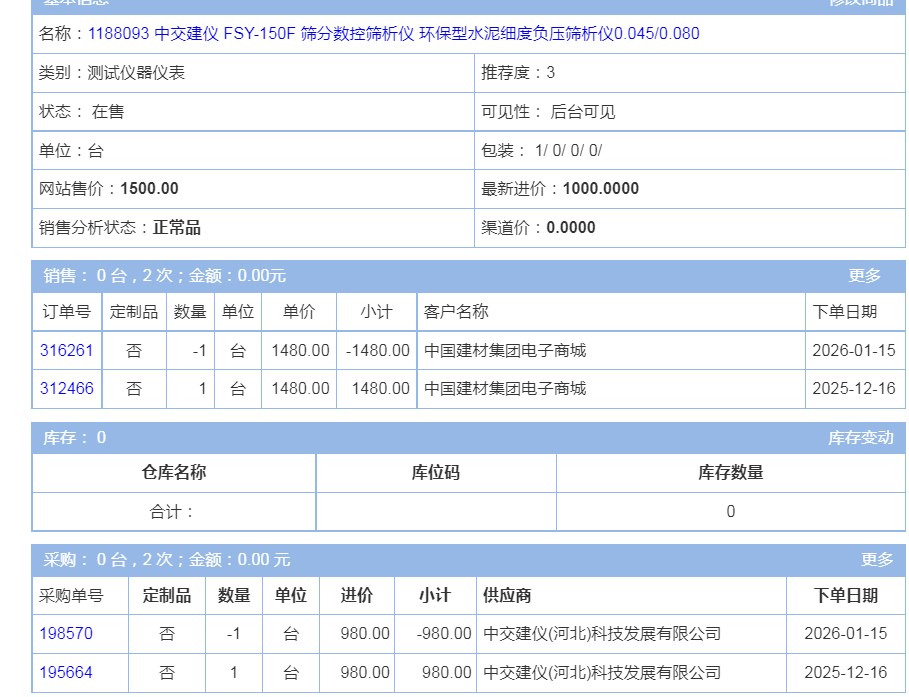The height and width of the screenshot is (697, 909).
Task: Open the 库存变动 link
Action: tap(860, 438)
